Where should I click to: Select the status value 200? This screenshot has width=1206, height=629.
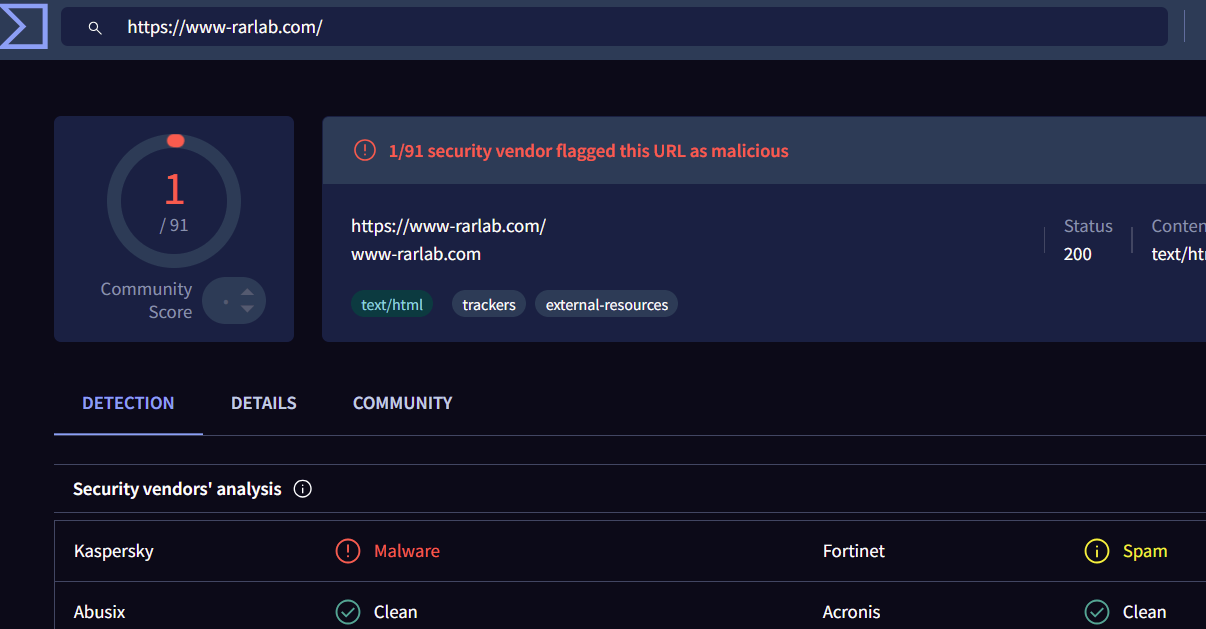(1078, 254)
